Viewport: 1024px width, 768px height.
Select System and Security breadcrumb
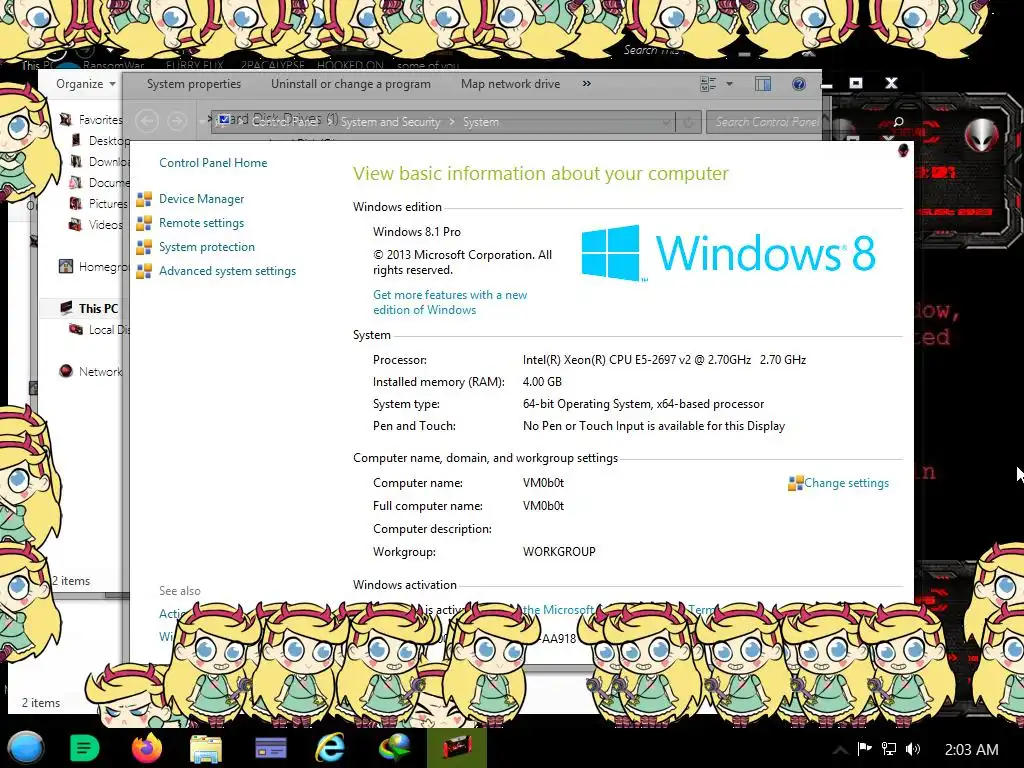pyautogui.click(x=391, y=122)
